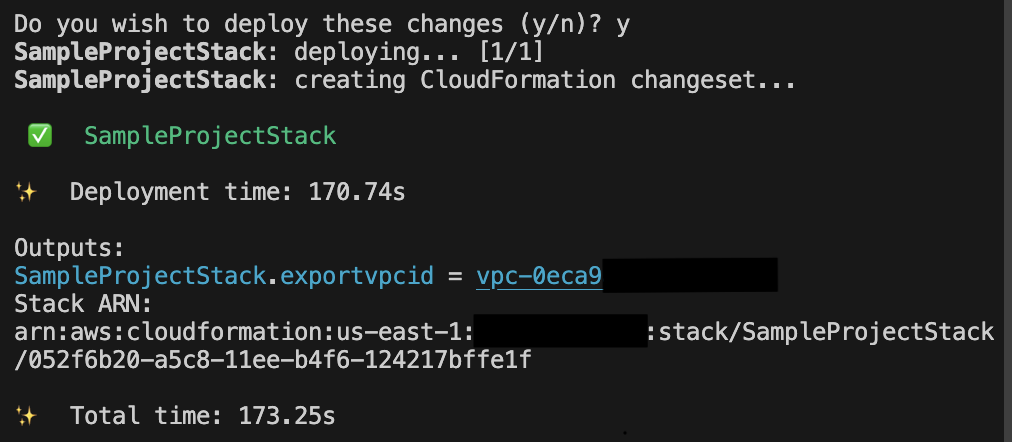Click the blue SampleProjectStack output name
This screenshot has width=1012, height=442.
tap(140, 276)
